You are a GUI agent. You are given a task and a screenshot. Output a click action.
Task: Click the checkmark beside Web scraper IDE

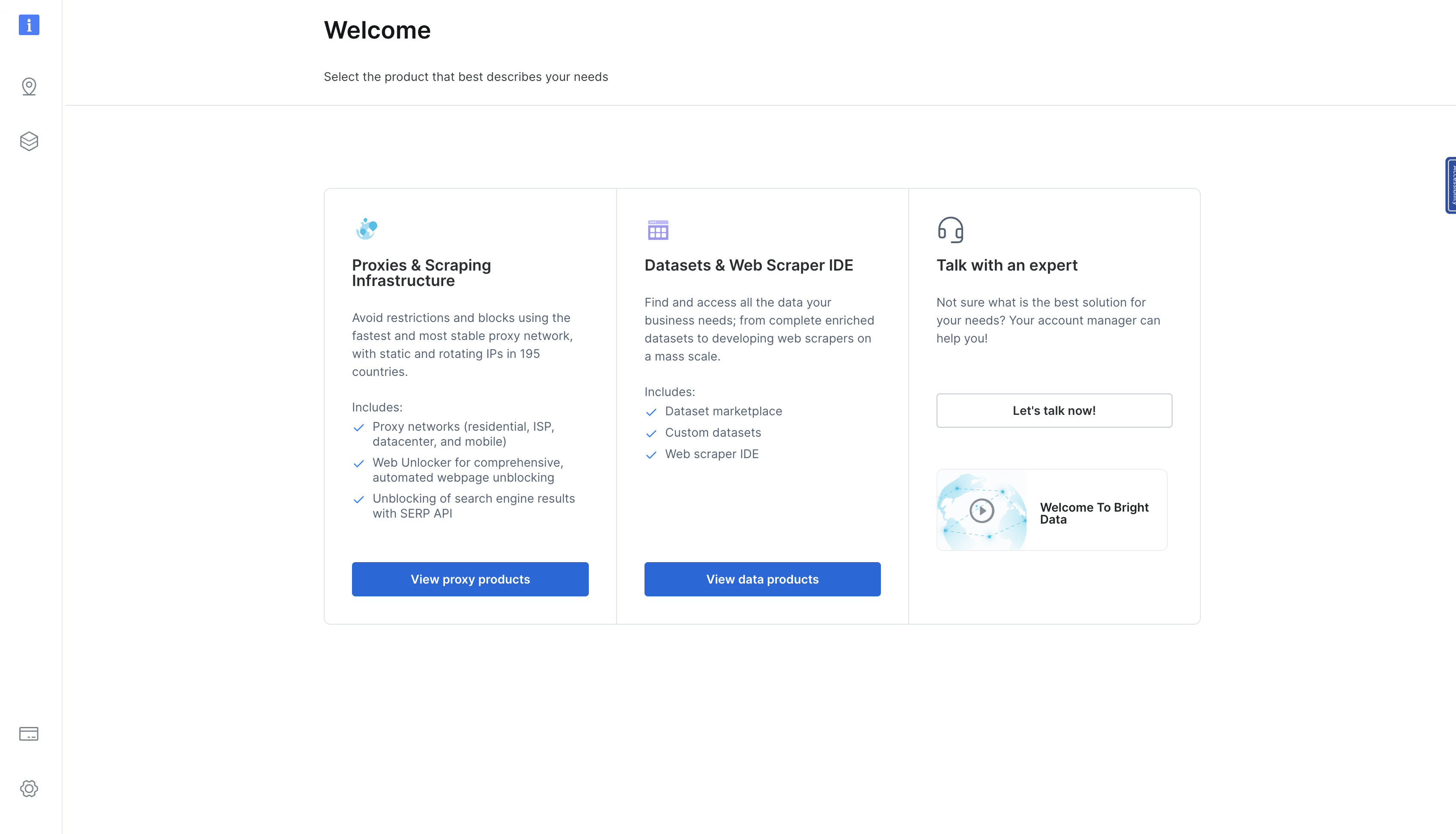click(651, 455)
